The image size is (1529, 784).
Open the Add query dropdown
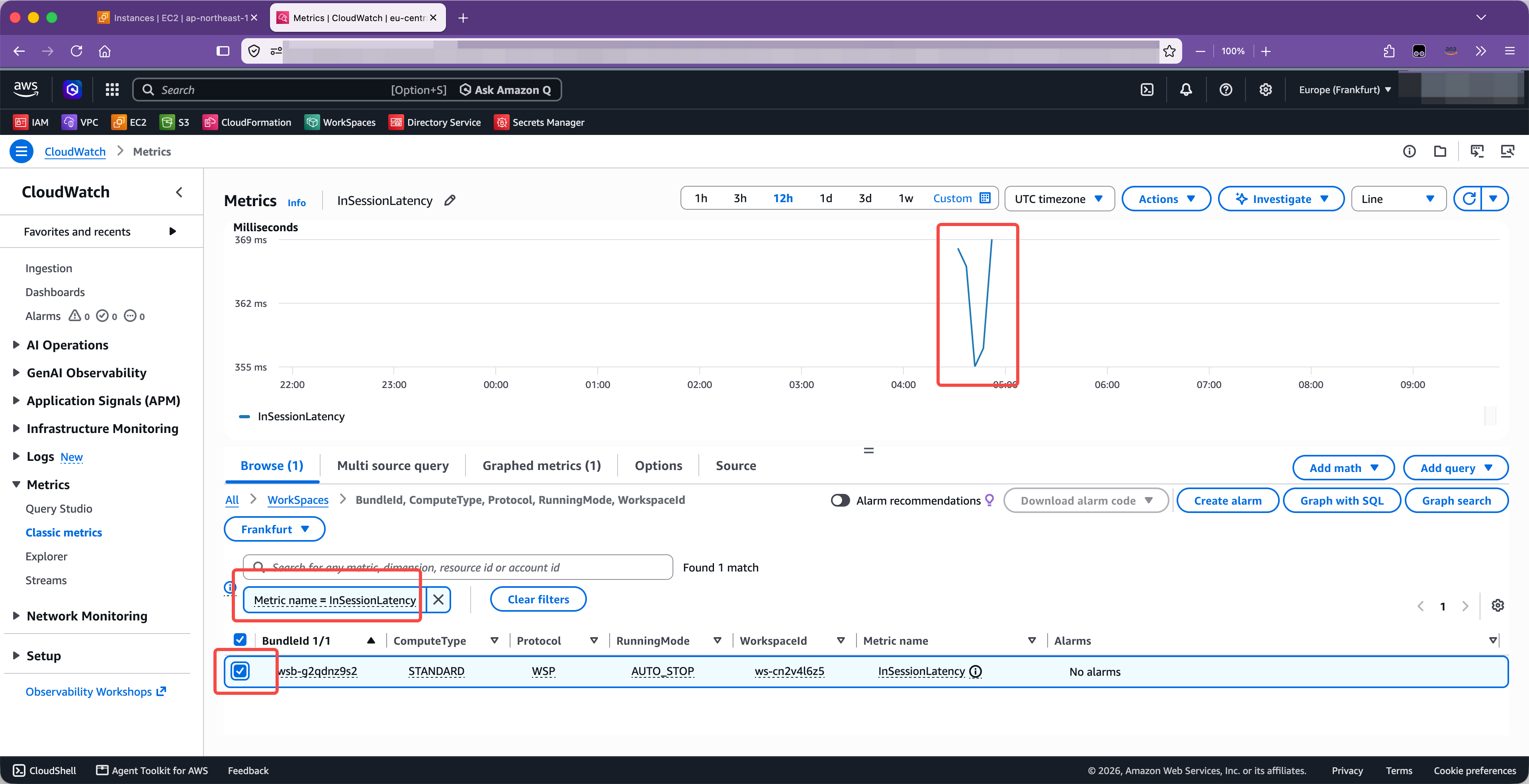(x=1455, y=468)
